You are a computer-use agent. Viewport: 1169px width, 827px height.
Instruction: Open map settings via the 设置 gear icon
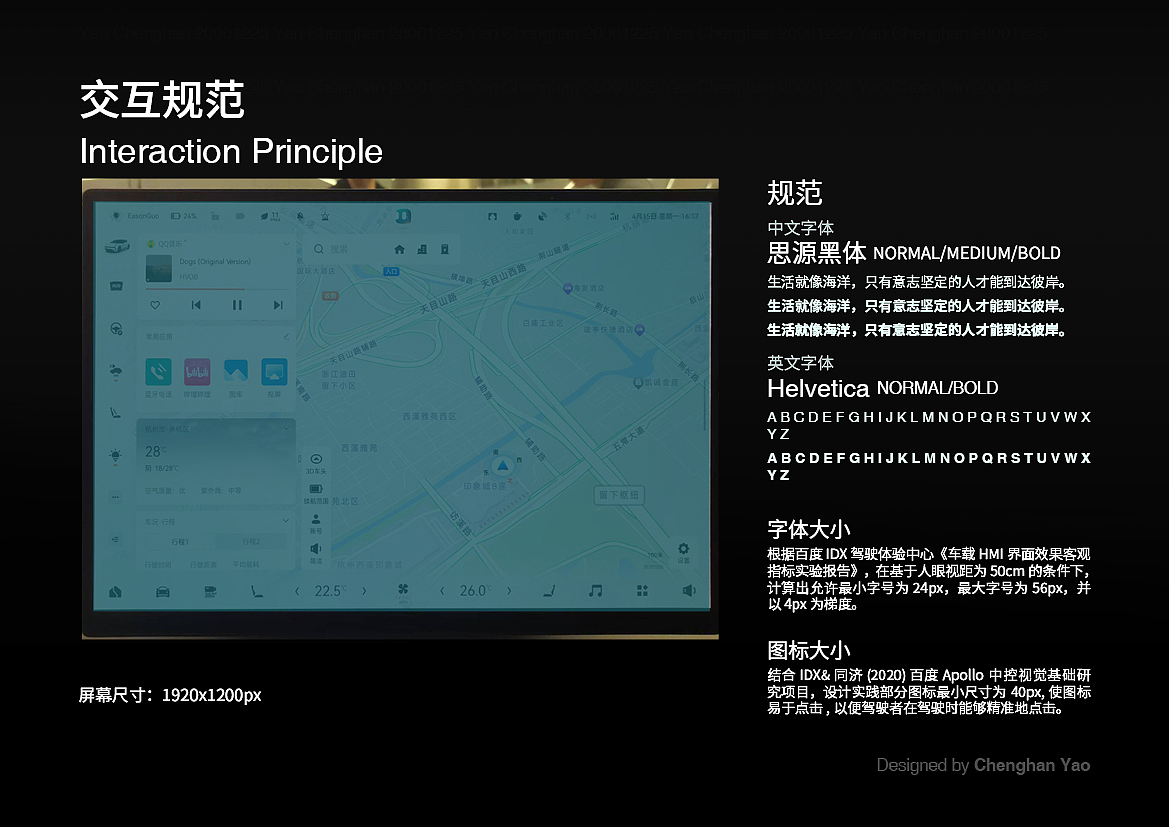click(683, 547)
